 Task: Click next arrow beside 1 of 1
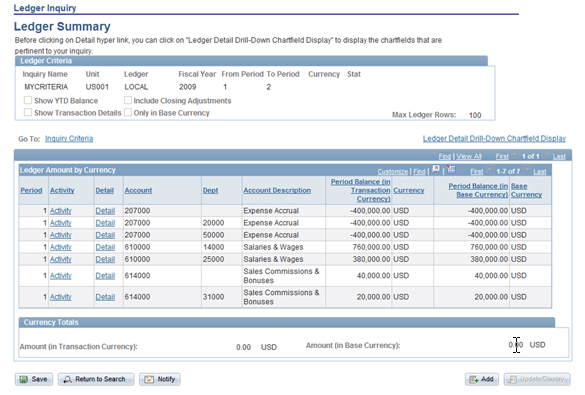tap(546, 155)
